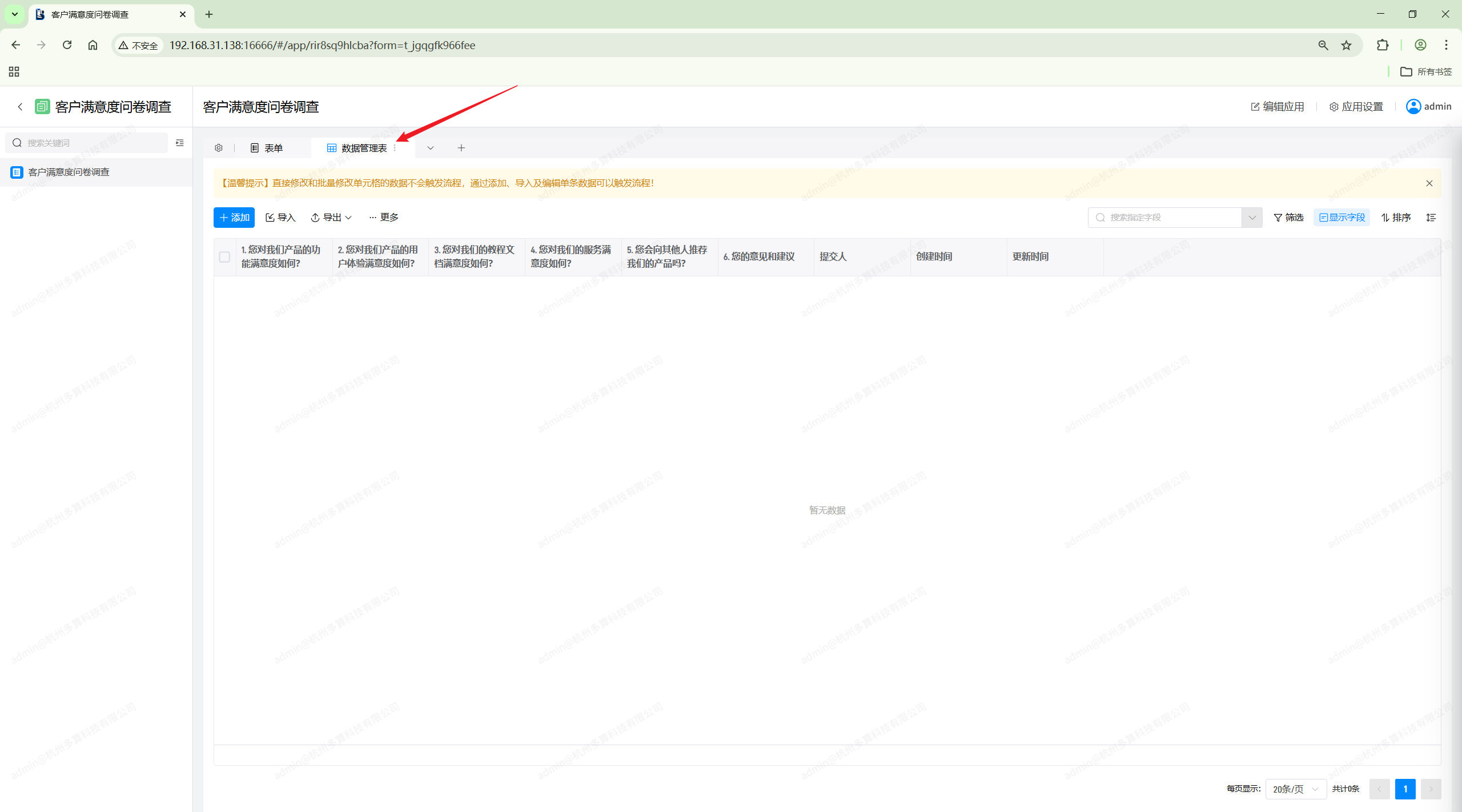Select 客户满意度问卷调查 in the left sidebar

pyautogui.click(x=69, y=172)
